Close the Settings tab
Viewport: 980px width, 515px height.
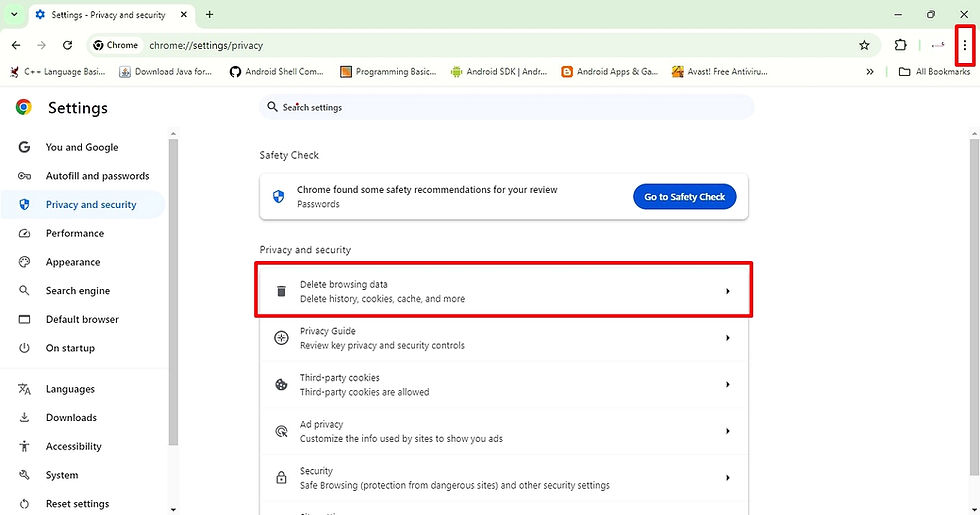tap(184, 14)
